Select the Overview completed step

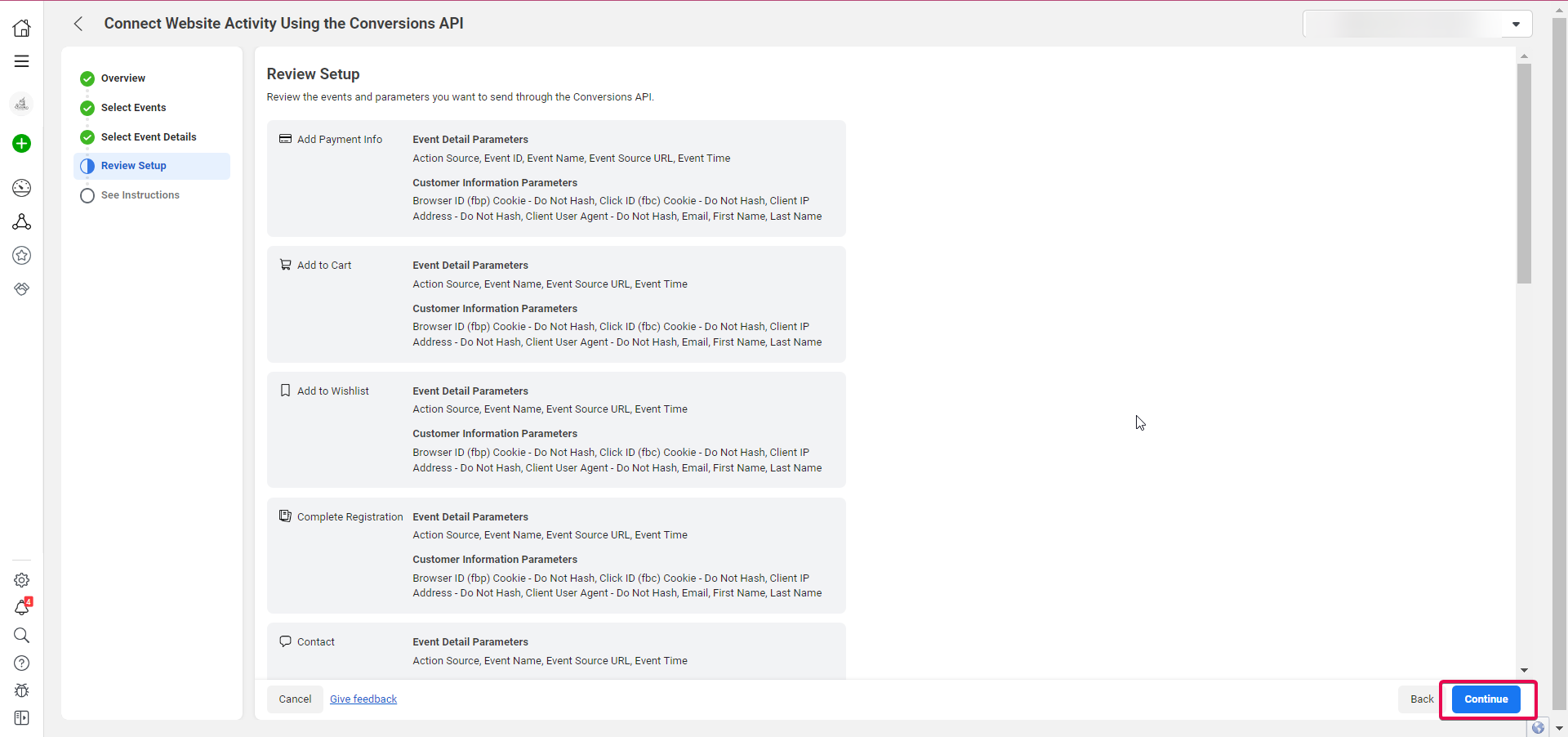click(x=113, y=78)
